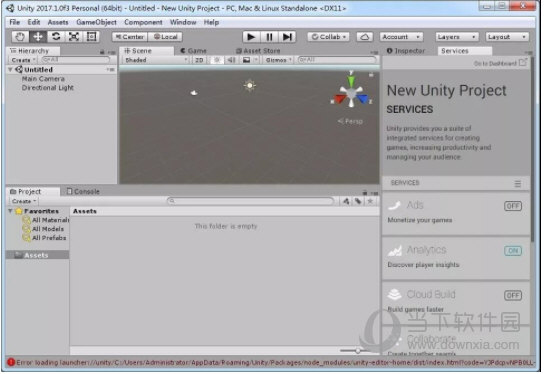Open the Shaded draw mode dropdown
This screenshot has height=374, width=544.
[156, 60]
